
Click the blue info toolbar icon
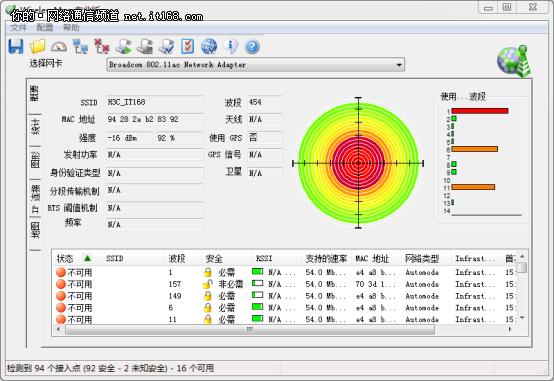(x=231, y=46)
